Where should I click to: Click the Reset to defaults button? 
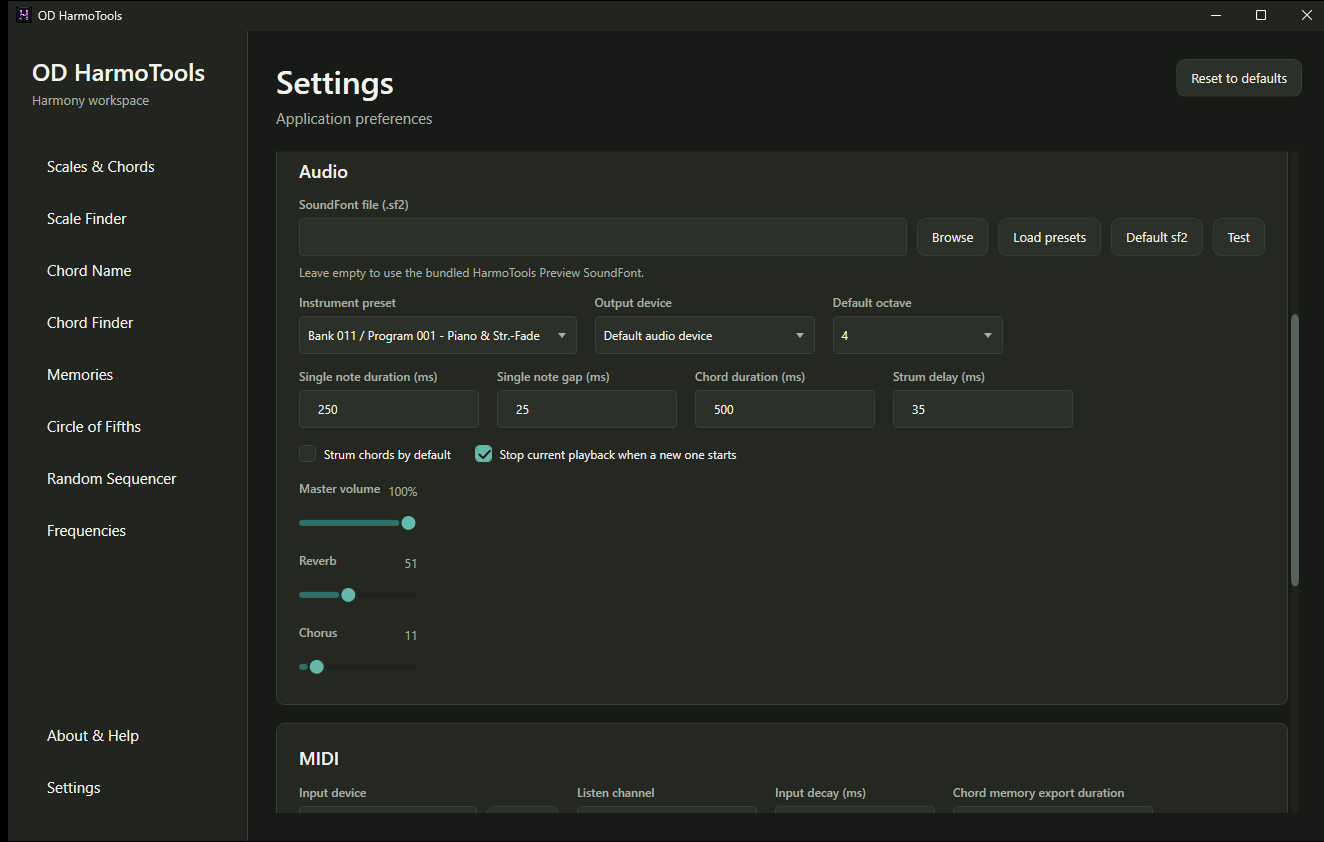1239,78
